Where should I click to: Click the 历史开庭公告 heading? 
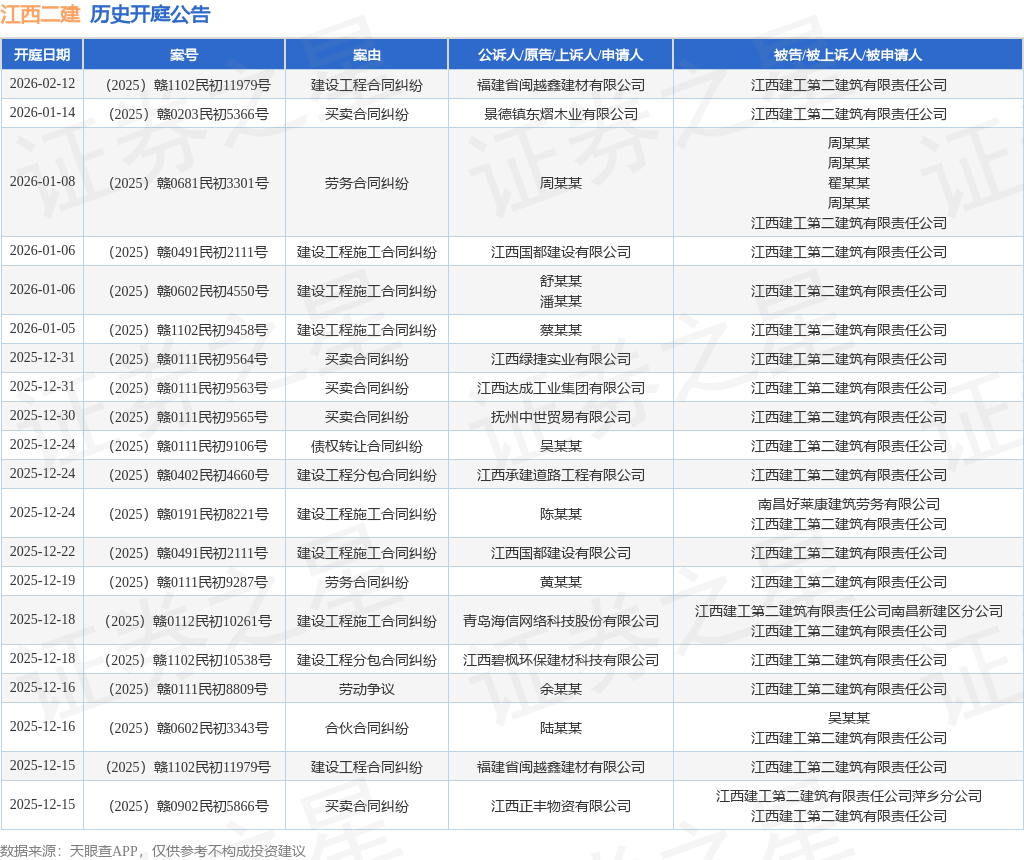coord(150,14)
